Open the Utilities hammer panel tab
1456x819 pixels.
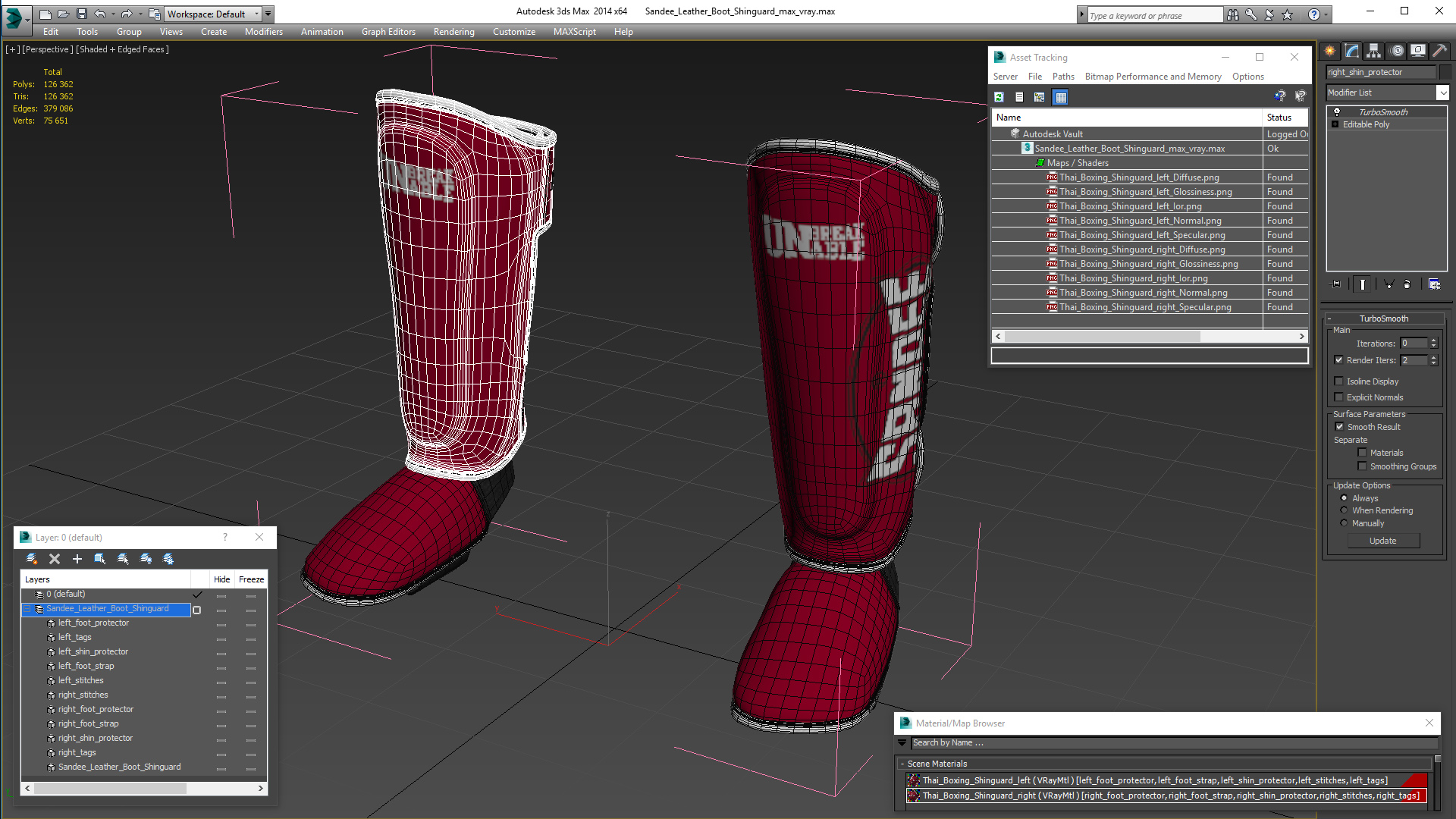tap(1440, 51)
